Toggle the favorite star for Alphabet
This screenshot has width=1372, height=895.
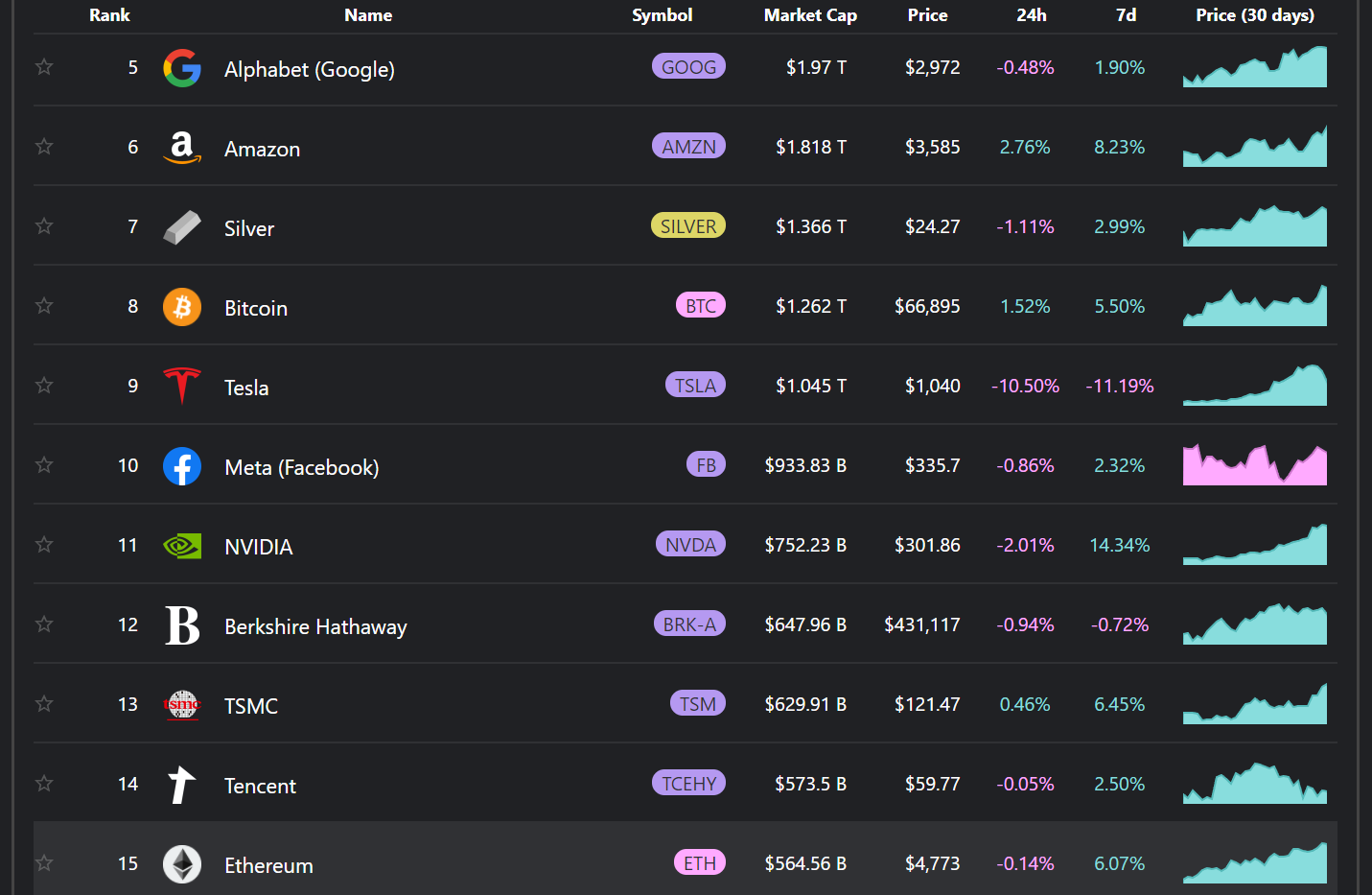point(44,67)
